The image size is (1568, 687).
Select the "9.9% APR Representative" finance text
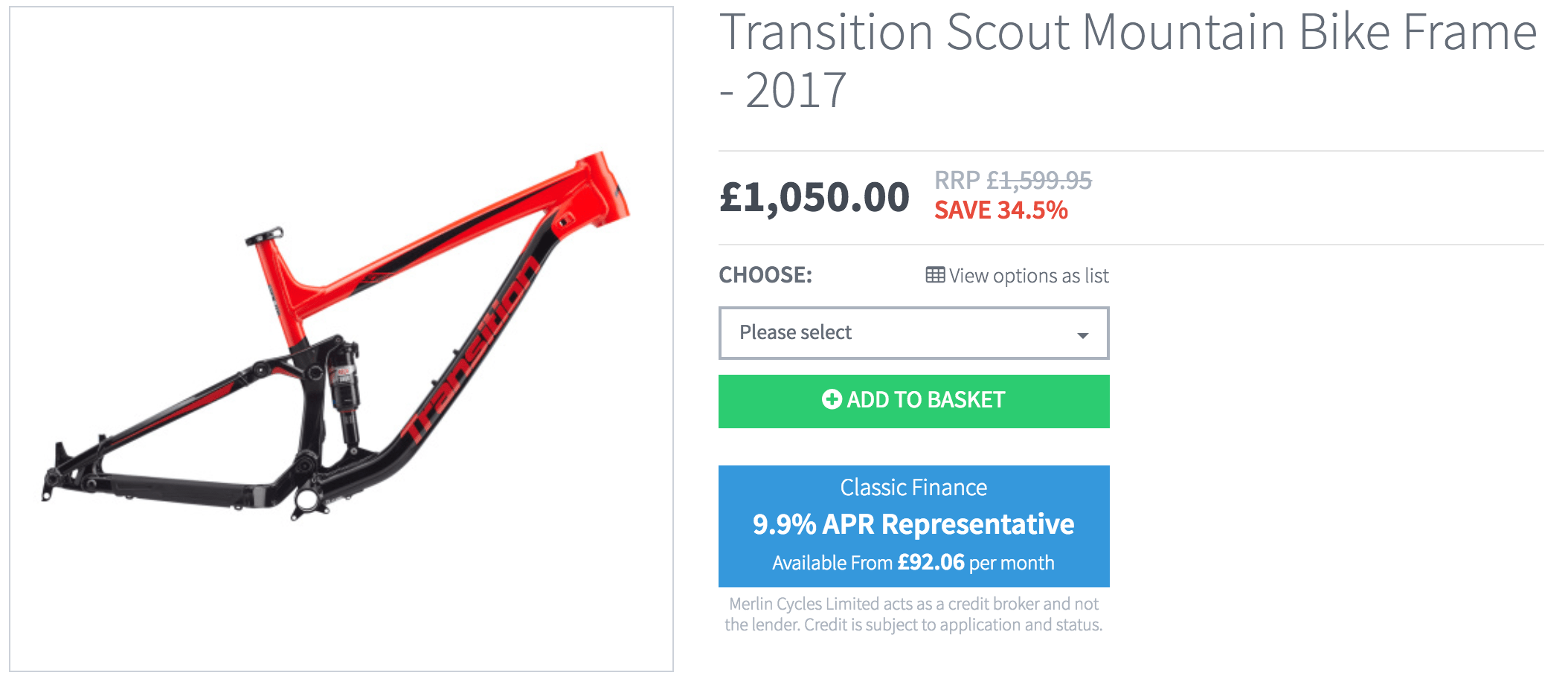pos(913,525)
